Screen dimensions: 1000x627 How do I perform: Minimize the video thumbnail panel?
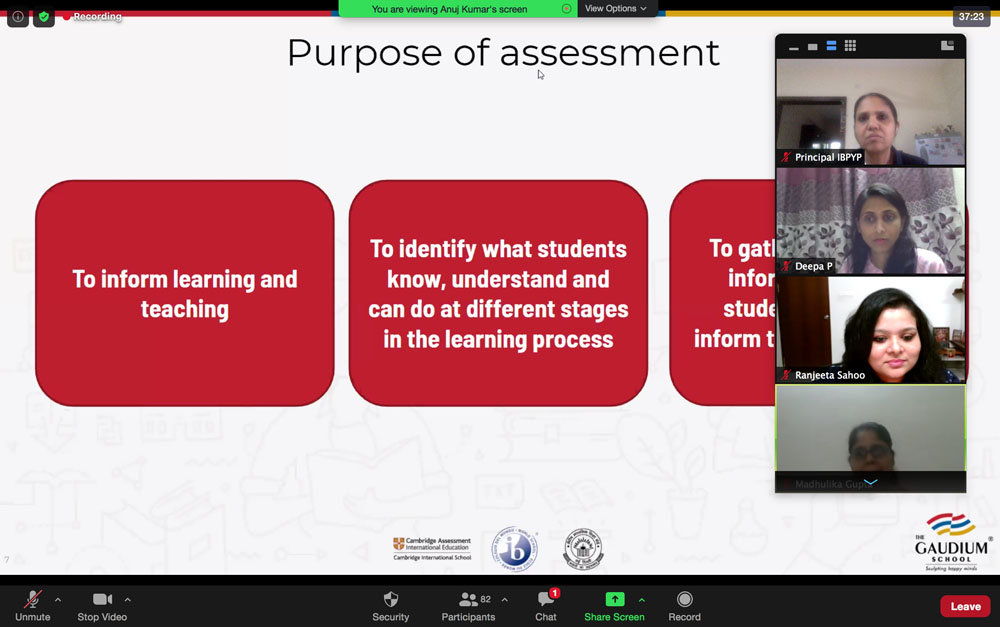tap(793, 47)
